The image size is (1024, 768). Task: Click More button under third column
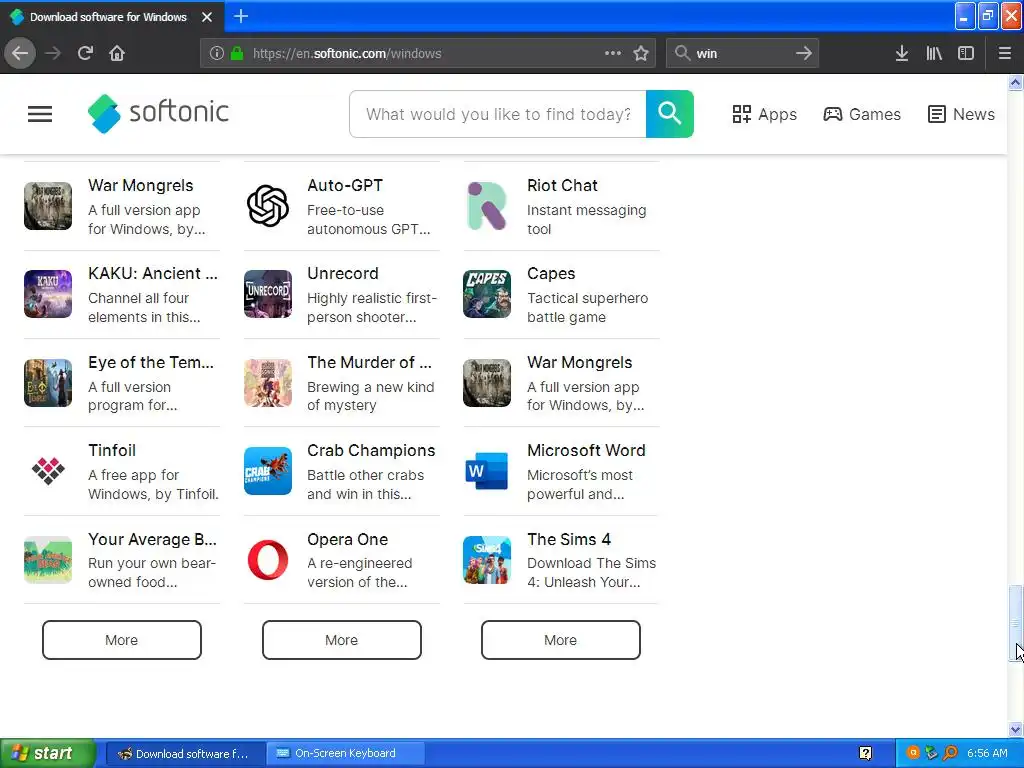point(560,640)
